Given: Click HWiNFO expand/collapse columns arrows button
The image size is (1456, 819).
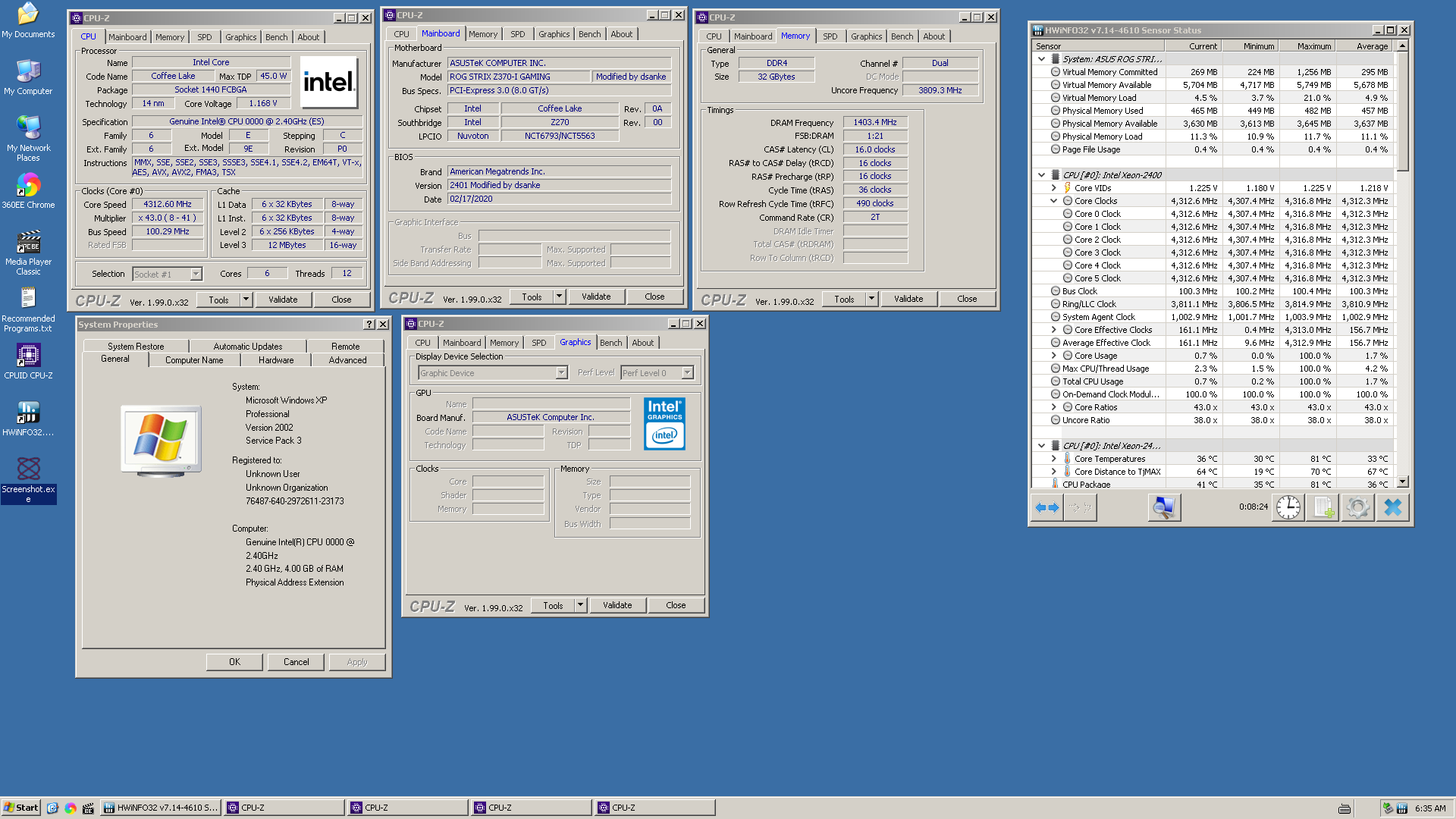Looking at the screenshot, I should [1046, 507].
